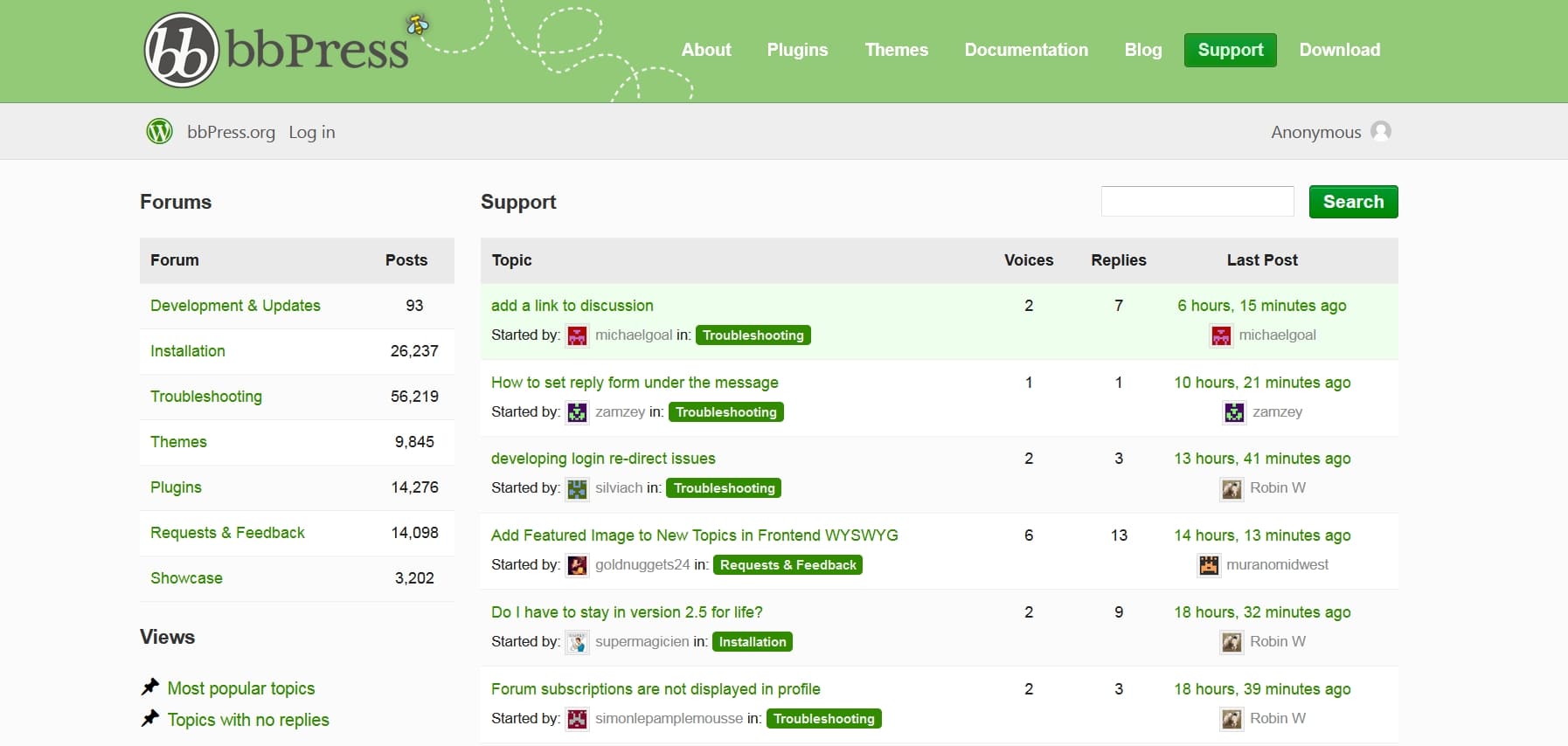Open the Installation forum in the sidebar

tap(188, 351)
